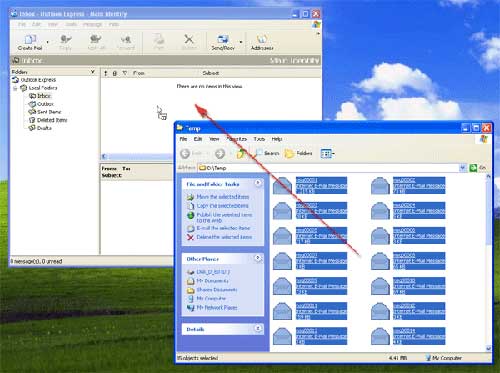Click My Computer zone in Explorer status bar
This screenshot has height=373, width=500.
pyautogui.click(x=444, y=358)
